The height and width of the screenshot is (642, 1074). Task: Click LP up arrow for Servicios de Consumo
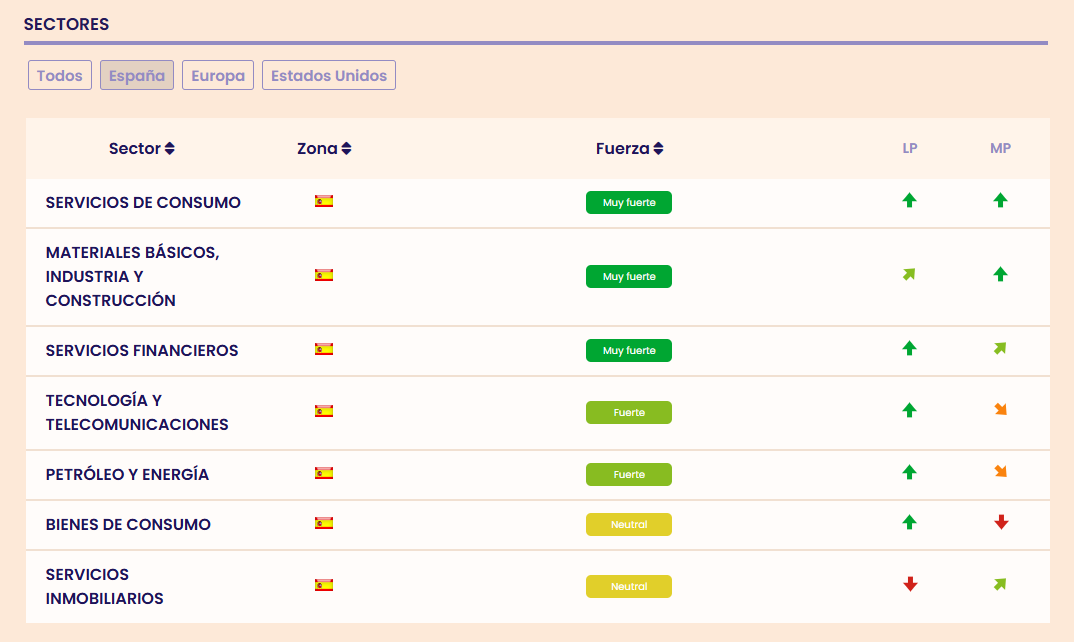pos(909,201)
